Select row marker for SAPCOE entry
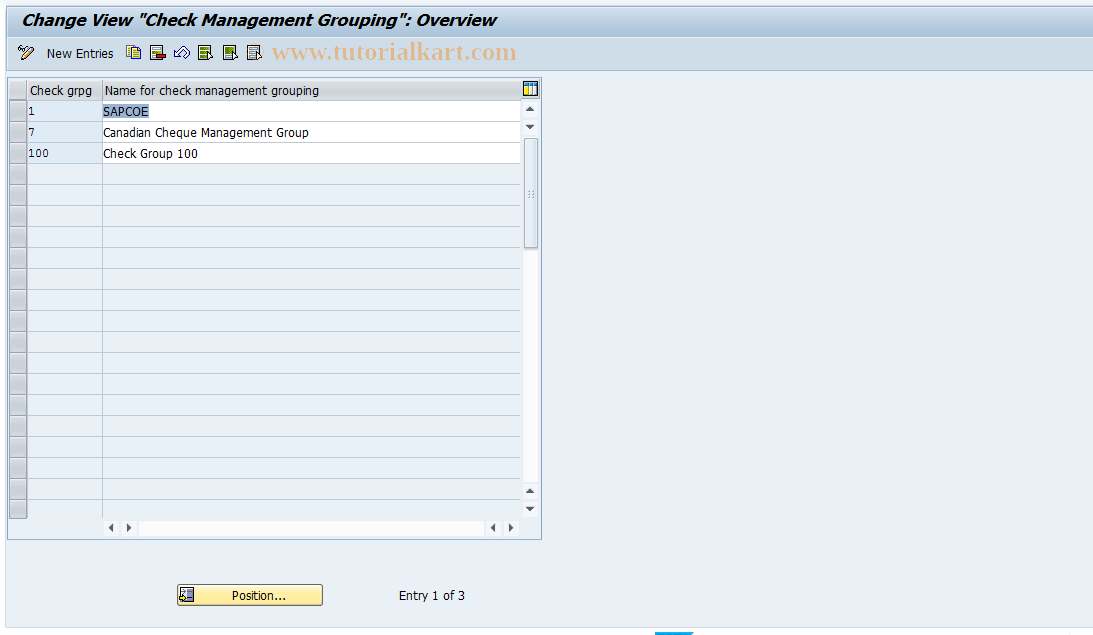The height and width of the screenshot is (635, 1093). 18,112
